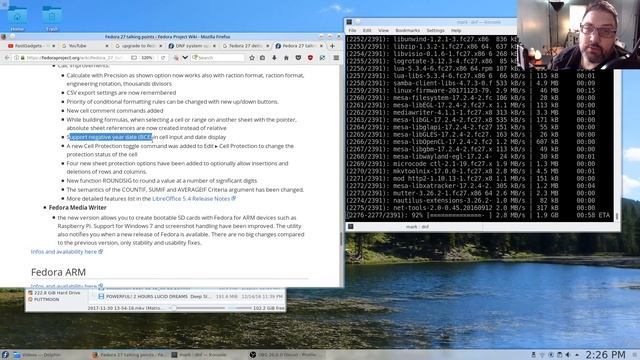Click the 2:26 PM clock

(605, 355)
